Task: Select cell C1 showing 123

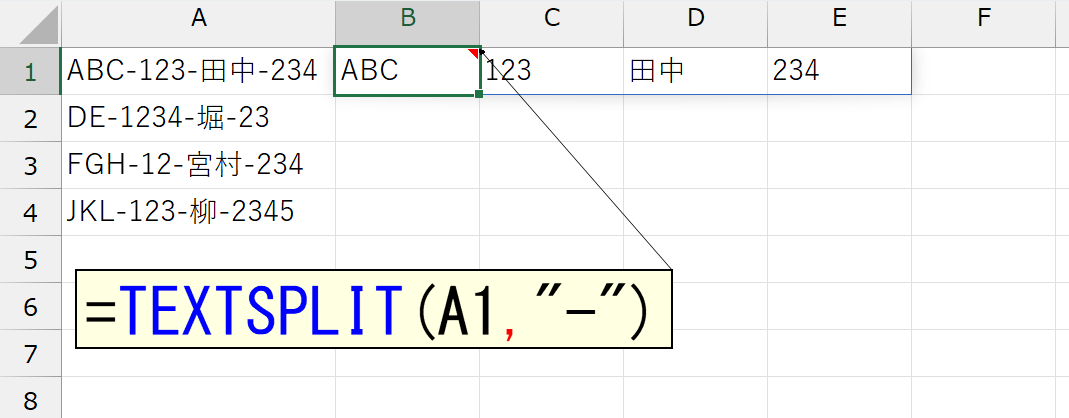Action: pos(552,71)
